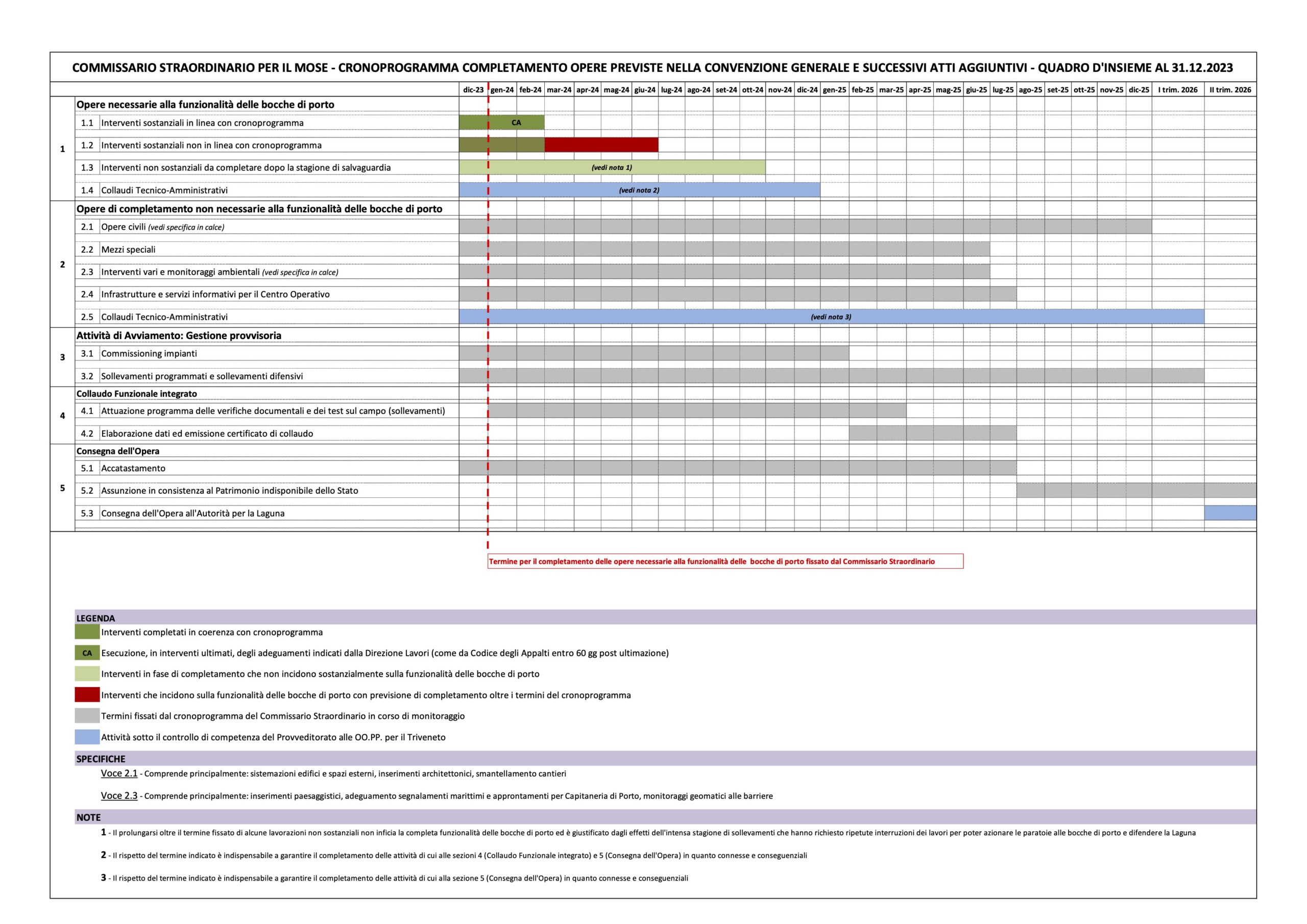The image size is (1307, 924).
Task: Click the '(vedi nota 3)' blue bar
Action: click(831, 317)
